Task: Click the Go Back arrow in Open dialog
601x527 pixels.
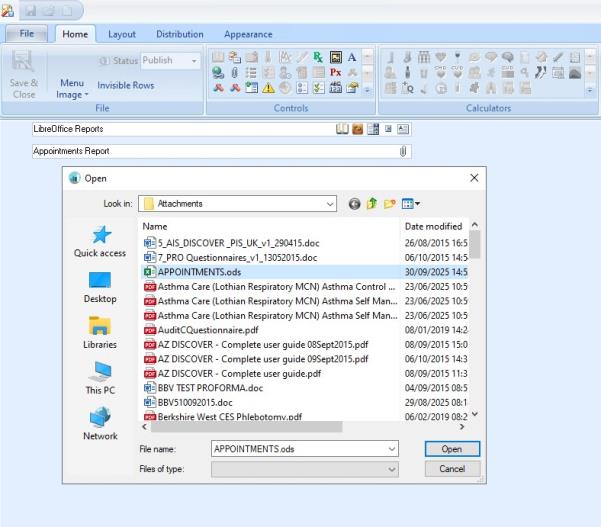Action: [x=355, y=204]
